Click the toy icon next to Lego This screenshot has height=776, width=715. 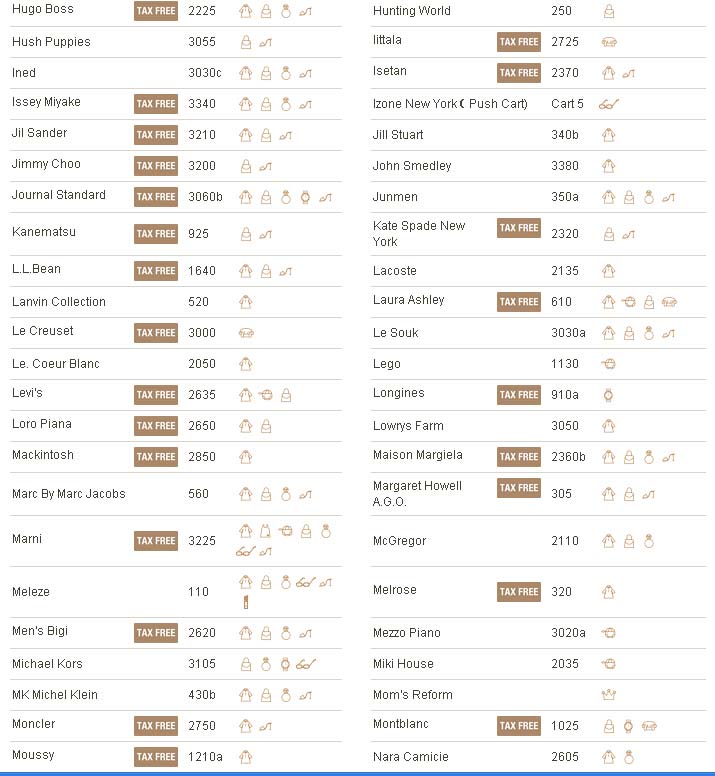pyautogui.click(x=608, y=364)
